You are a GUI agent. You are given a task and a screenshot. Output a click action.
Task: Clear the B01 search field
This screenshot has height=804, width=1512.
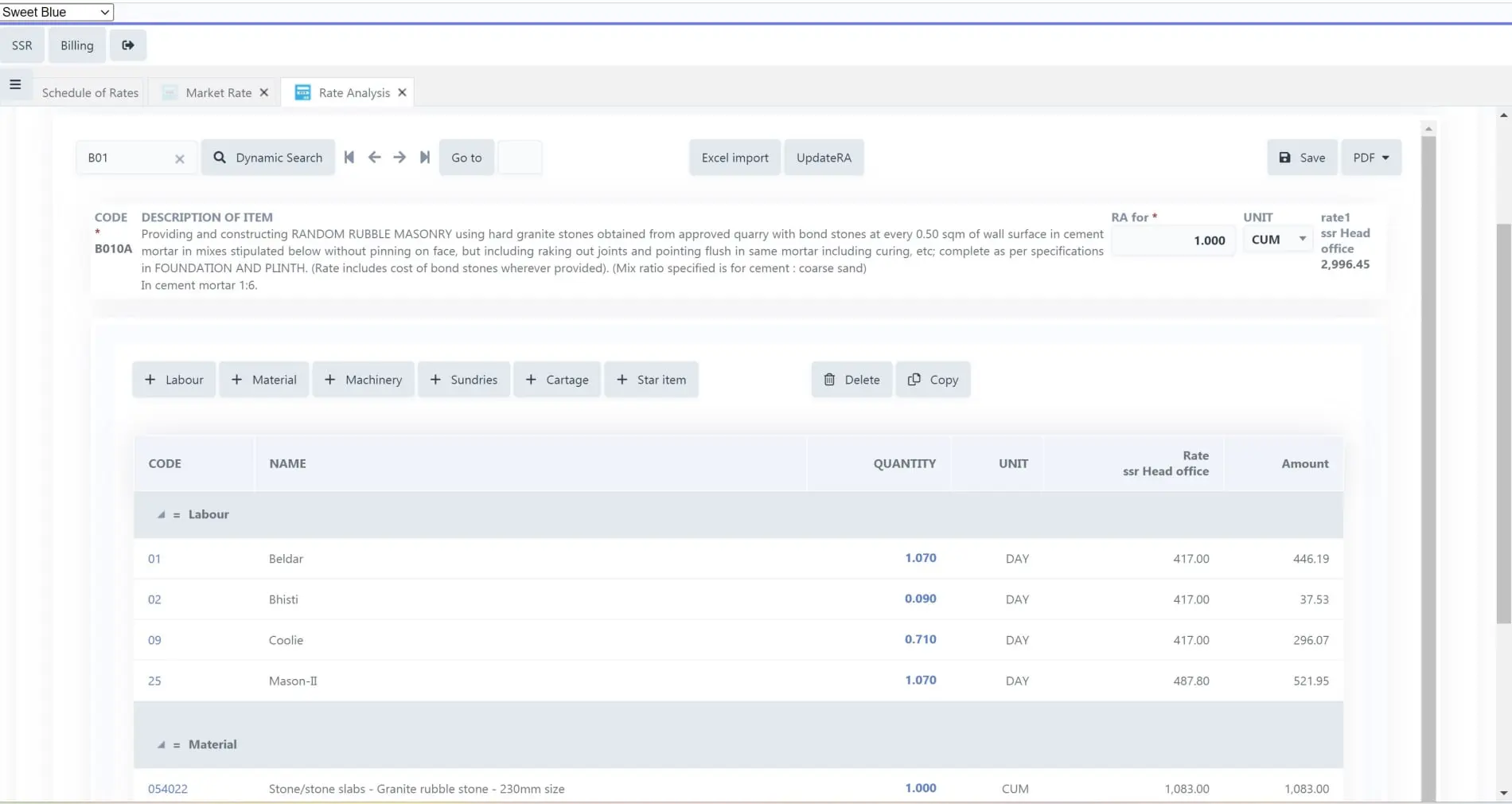(x=180, y=159)
